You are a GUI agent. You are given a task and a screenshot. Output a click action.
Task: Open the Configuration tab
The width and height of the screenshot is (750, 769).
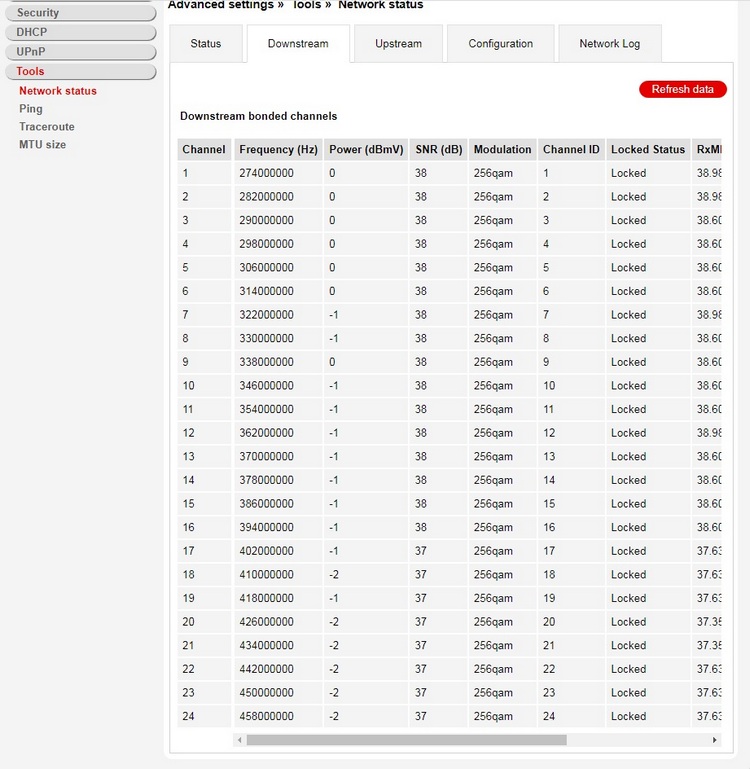tap(500, 44)
